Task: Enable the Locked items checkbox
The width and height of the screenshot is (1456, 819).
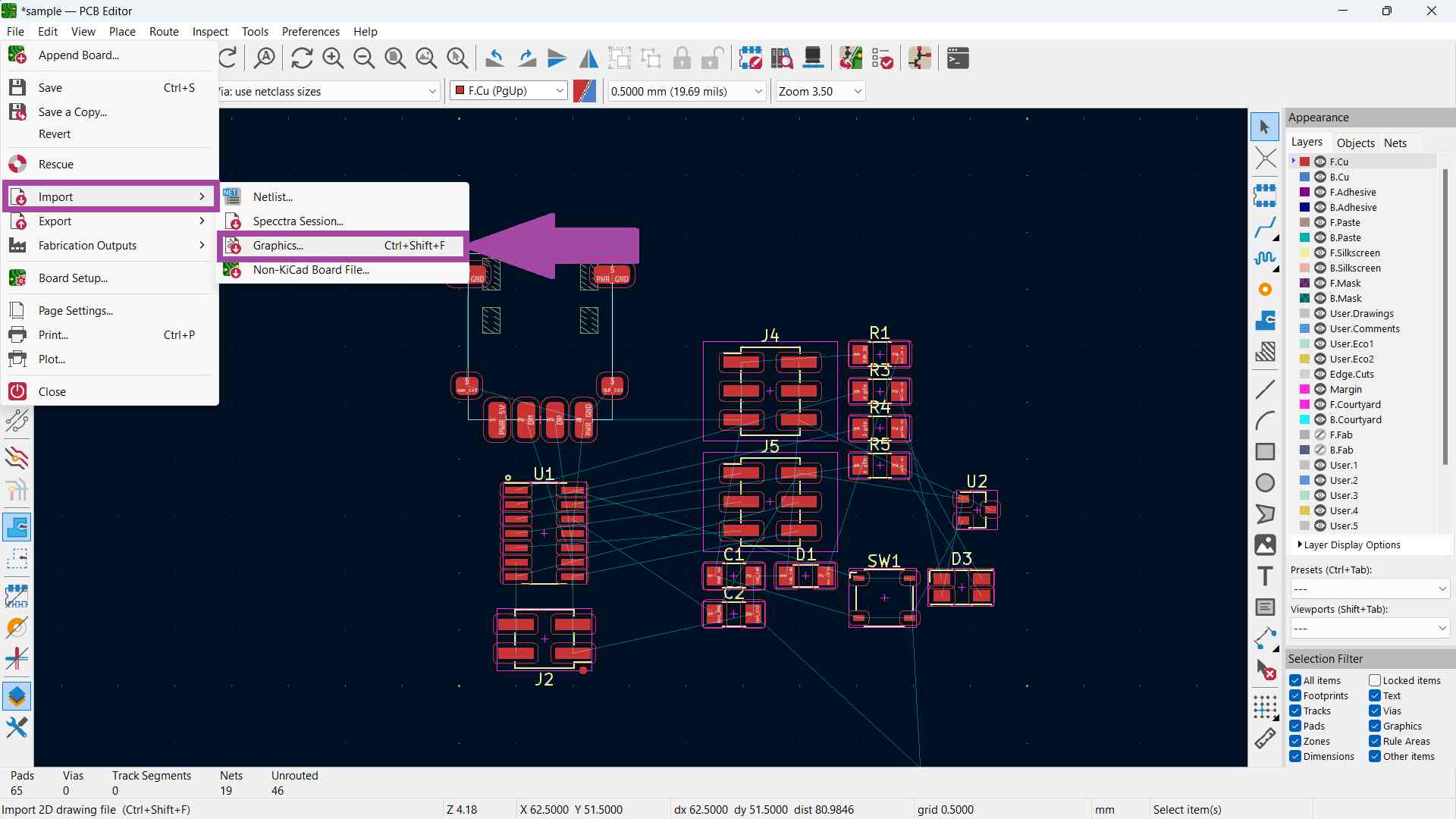Action: [x=1375, y=680]
